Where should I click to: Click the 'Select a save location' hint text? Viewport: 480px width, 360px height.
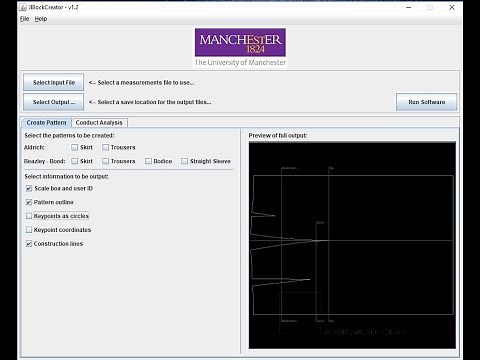tap(150, 102)
